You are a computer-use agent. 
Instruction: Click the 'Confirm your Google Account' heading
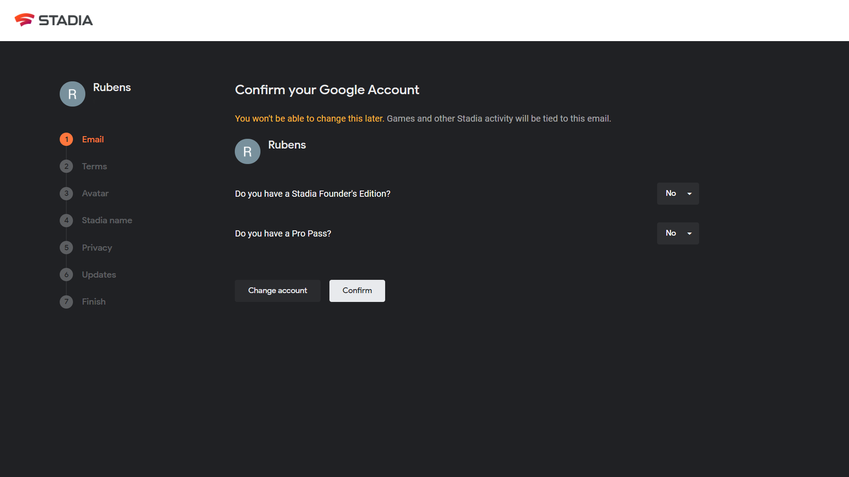coord(327,90)
